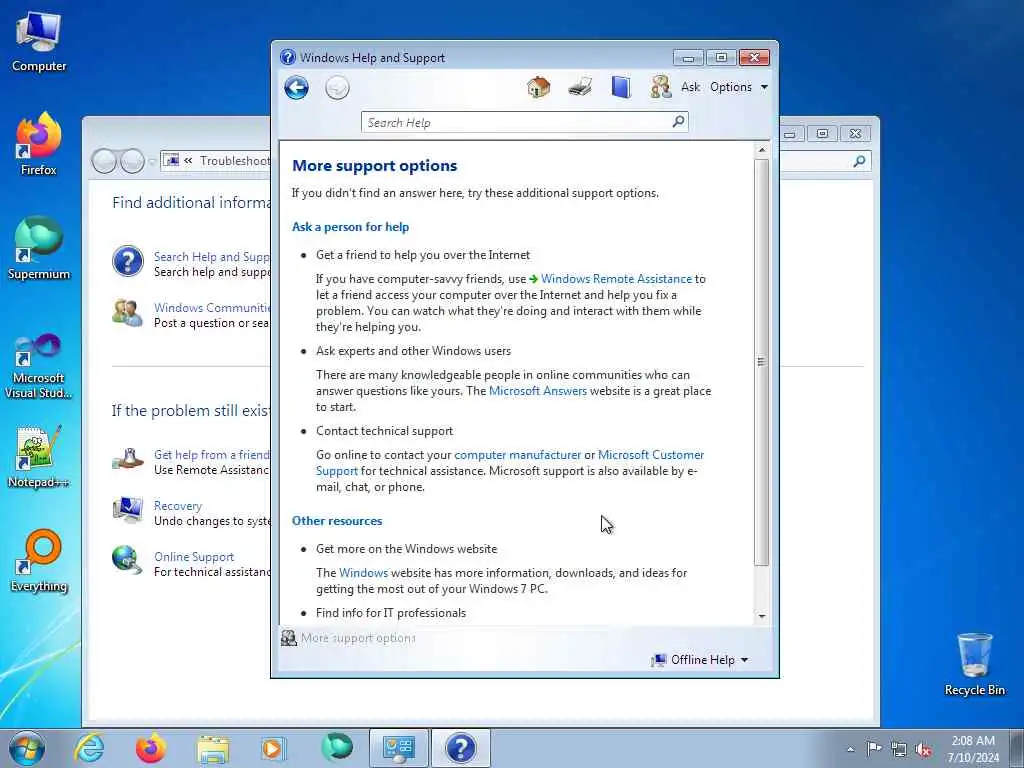
Task: Open Action Center flag in tray
Action: click(x=874, y=748)
